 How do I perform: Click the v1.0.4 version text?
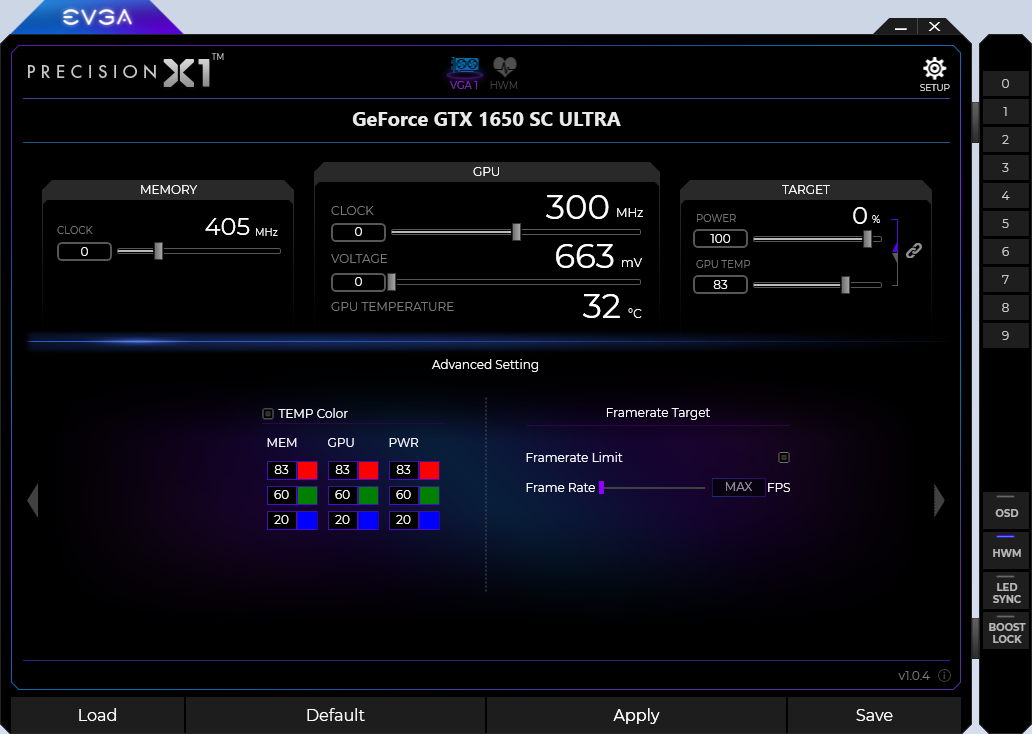[x=914, y=676]
